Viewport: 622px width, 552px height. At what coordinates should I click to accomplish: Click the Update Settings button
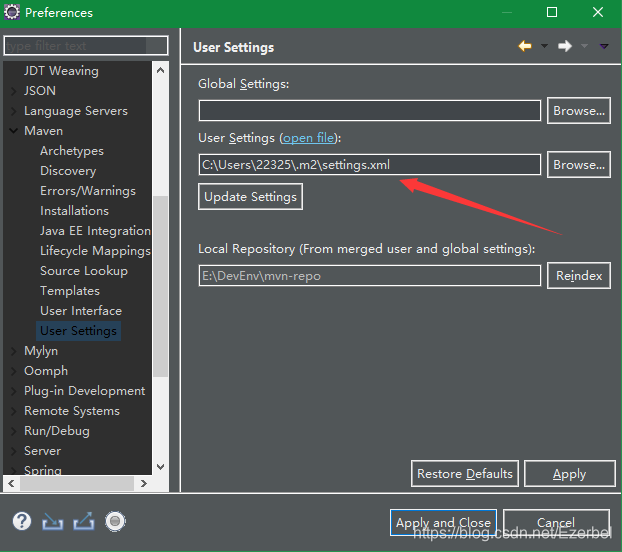pos(250,197)
